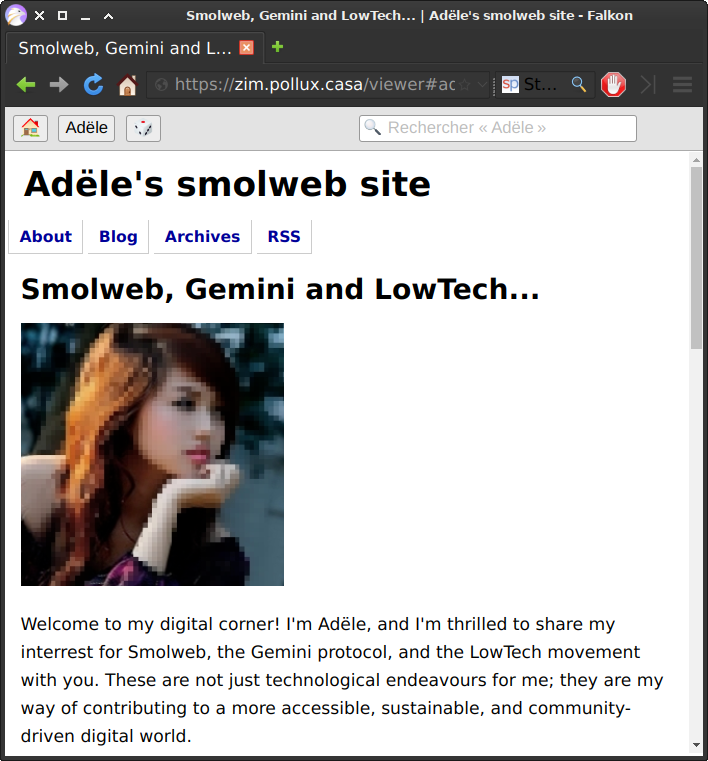This screenshot has height=761, width=708.
Task: Follow the Blog link
Action: (118, 236)
